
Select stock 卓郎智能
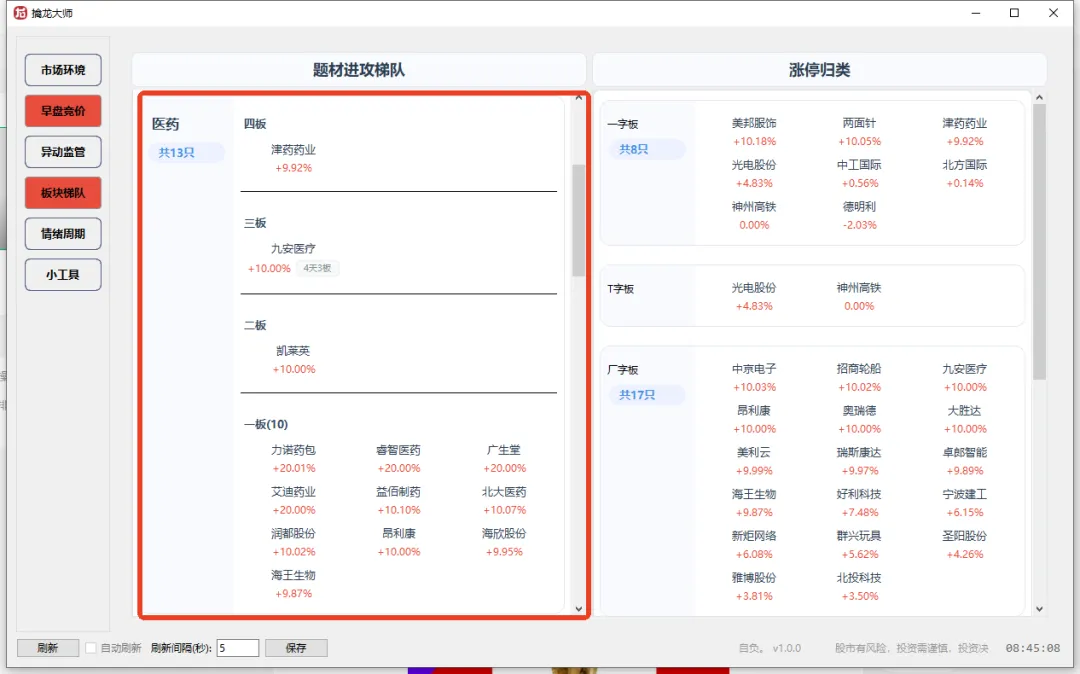point(964,452)
